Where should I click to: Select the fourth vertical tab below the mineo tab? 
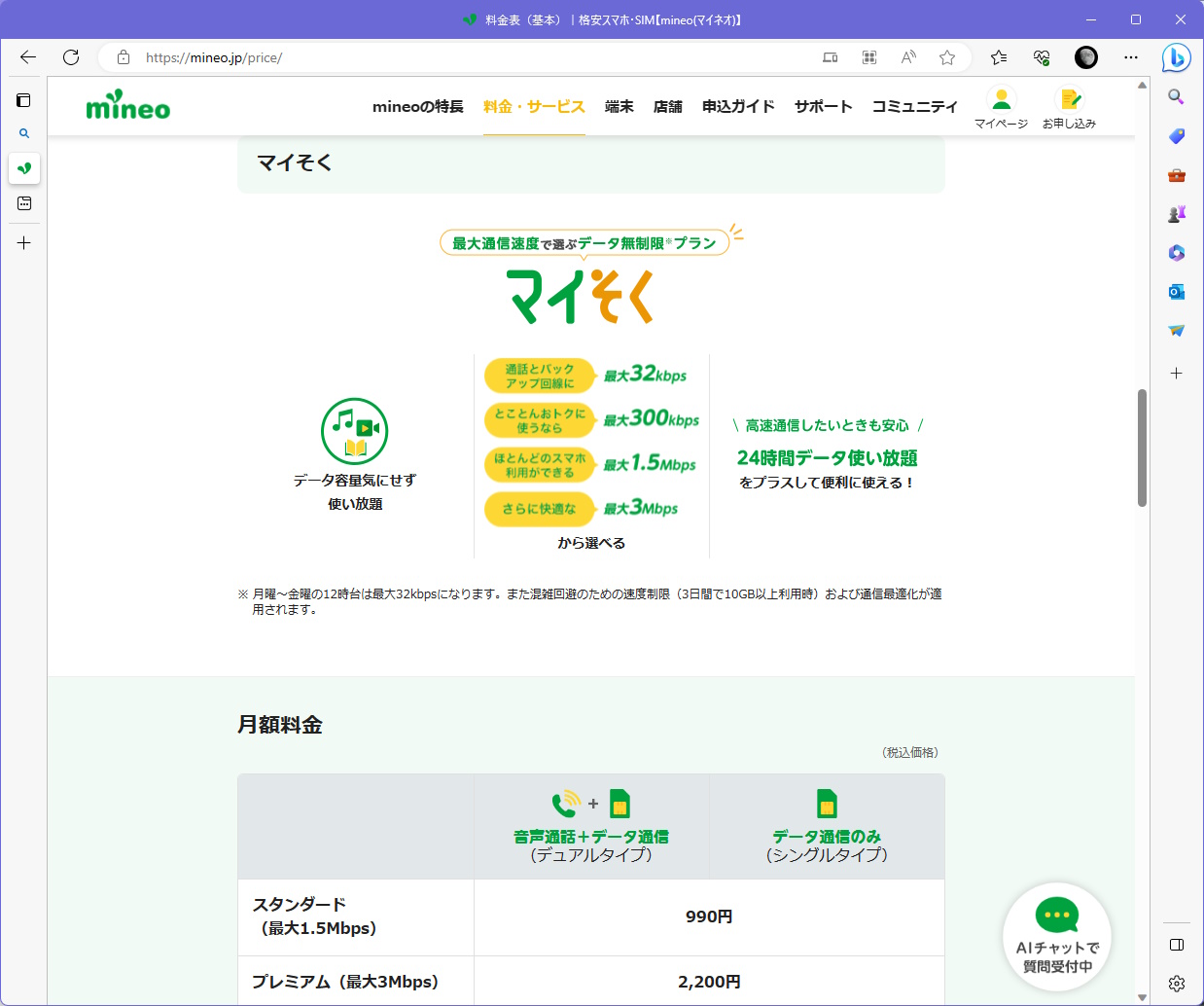coord(24,203)
